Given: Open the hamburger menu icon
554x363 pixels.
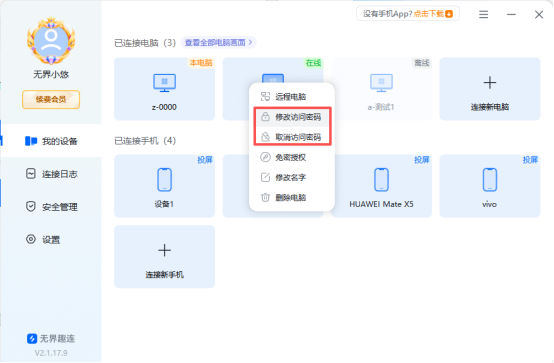Looking at the screenshot, I should (x=483, y=14).
